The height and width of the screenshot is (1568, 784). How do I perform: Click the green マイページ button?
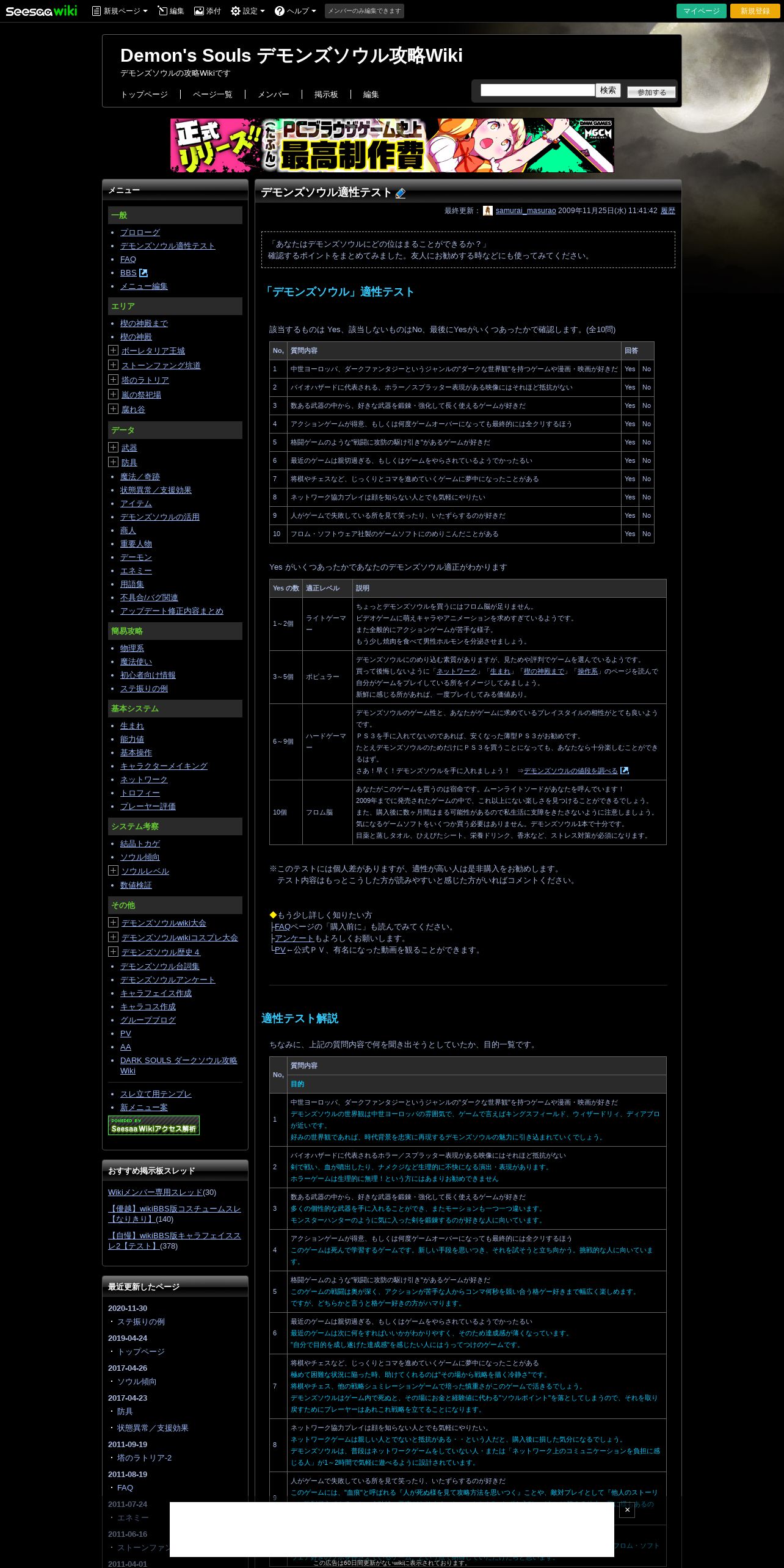tap(701, 11)
